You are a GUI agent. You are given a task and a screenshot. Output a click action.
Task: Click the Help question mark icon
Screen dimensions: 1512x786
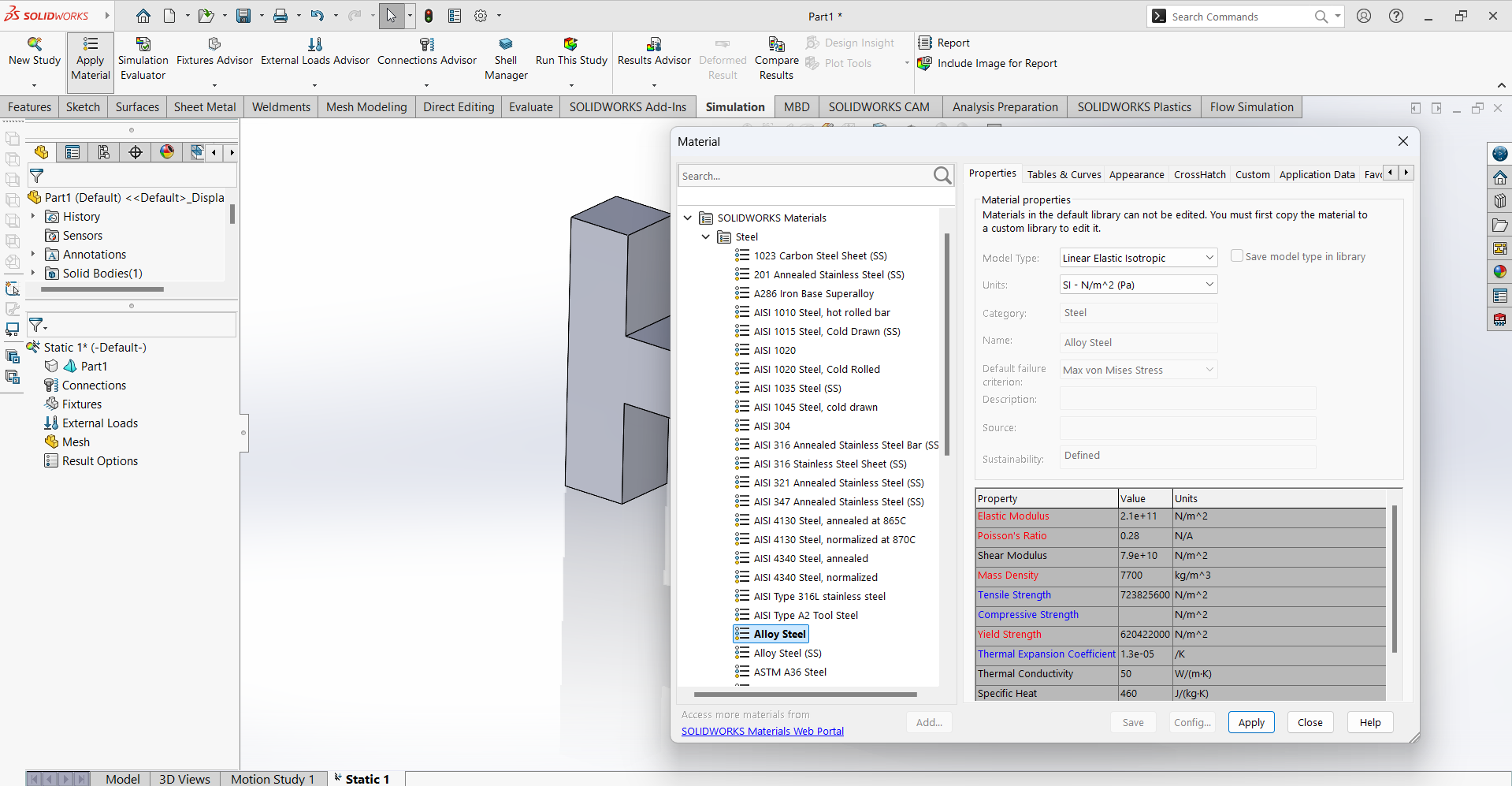pos(1395,16)
